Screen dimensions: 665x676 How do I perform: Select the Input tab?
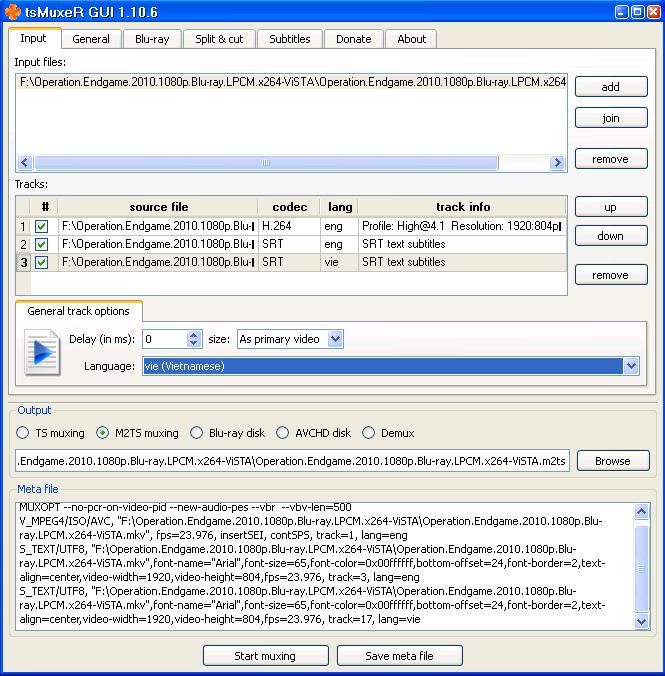click(x=34, y=38)
